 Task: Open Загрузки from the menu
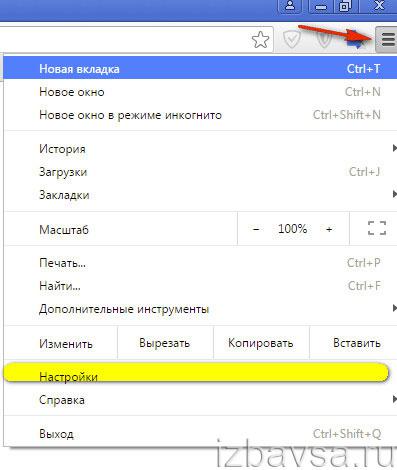(200, 172)
